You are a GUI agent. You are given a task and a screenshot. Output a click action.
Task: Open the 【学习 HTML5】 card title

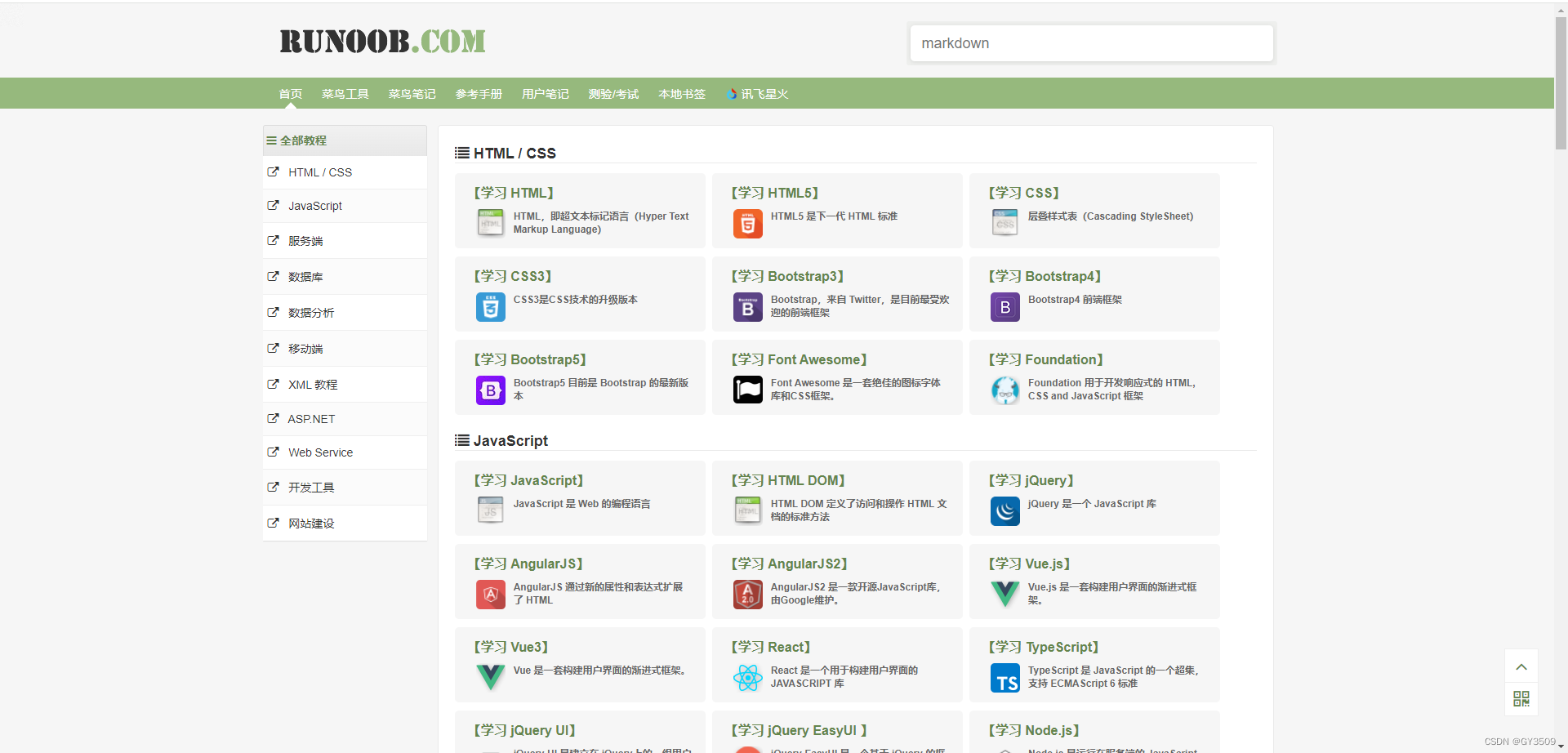click(x=775, y=193)
